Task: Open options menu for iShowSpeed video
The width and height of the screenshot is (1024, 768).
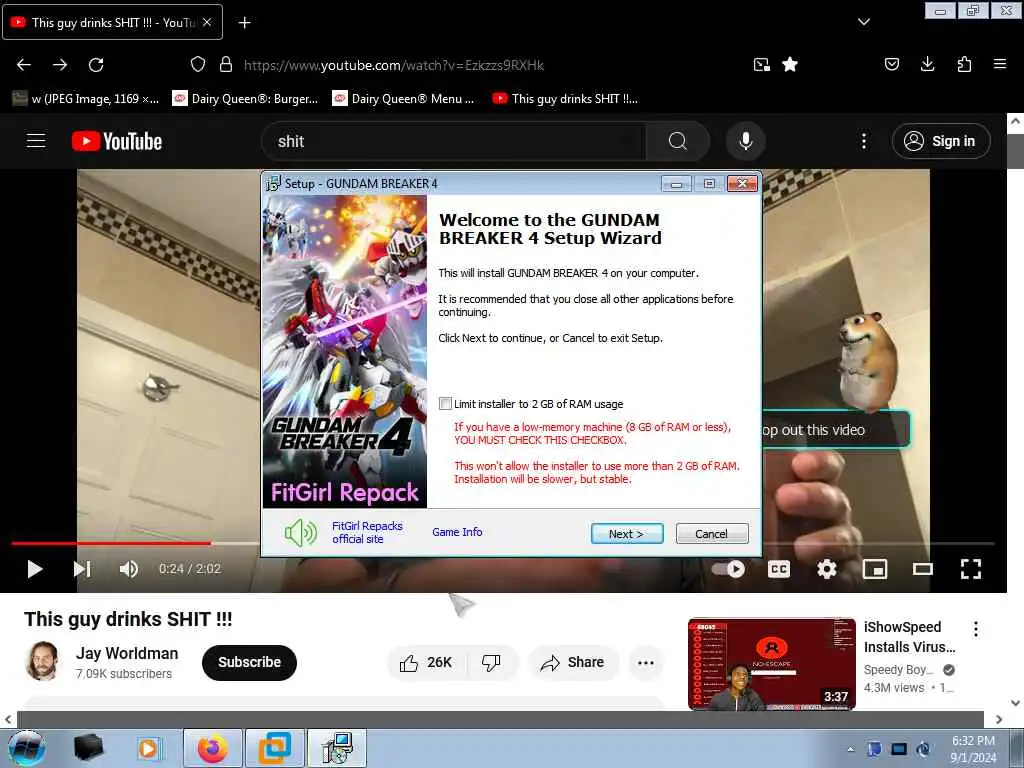Action: tap(976, 629)
